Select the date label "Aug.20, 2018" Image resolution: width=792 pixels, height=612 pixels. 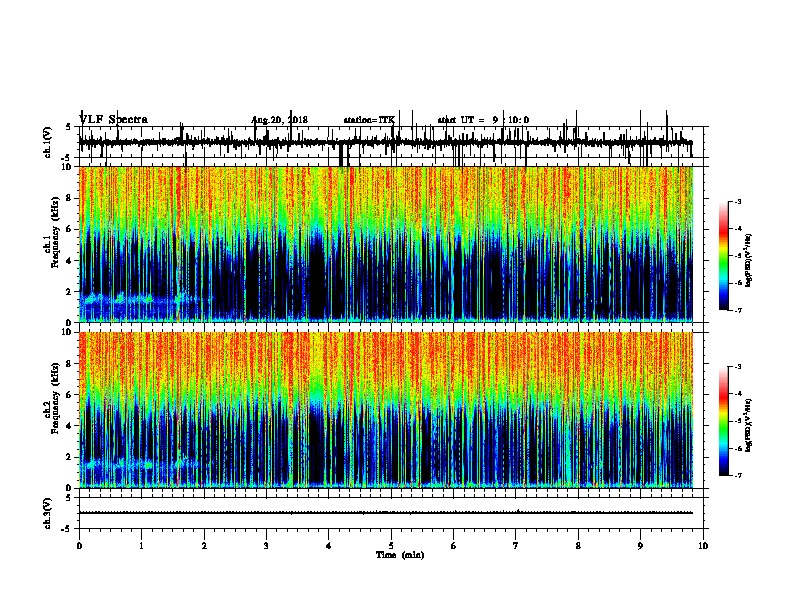pyautogui.click(x=279, y=120)
